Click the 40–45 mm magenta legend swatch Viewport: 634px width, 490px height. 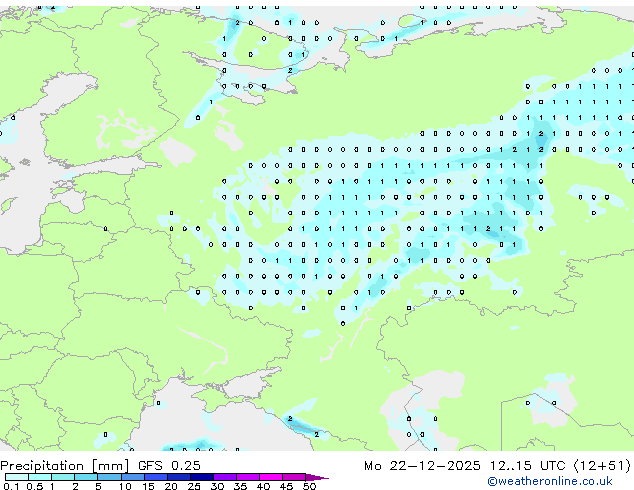(x=270, y=477)
